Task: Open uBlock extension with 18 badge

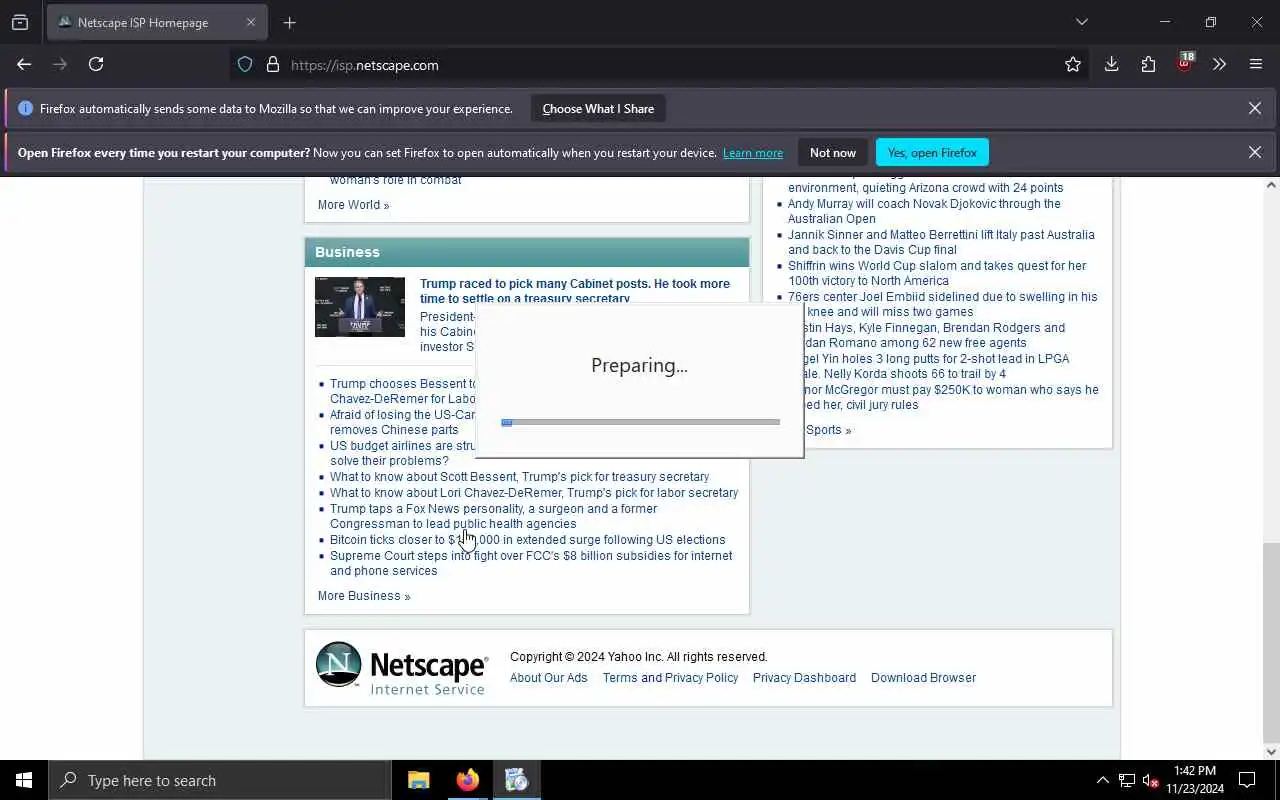Action: tap(1185, 64)
